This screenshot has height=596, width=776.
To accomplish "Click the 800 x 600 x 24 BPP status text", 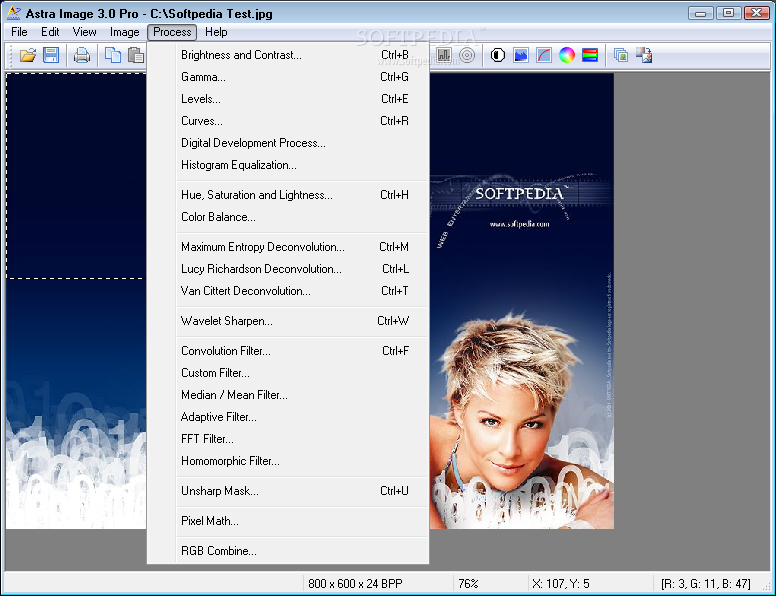I will tap(355, 584).
